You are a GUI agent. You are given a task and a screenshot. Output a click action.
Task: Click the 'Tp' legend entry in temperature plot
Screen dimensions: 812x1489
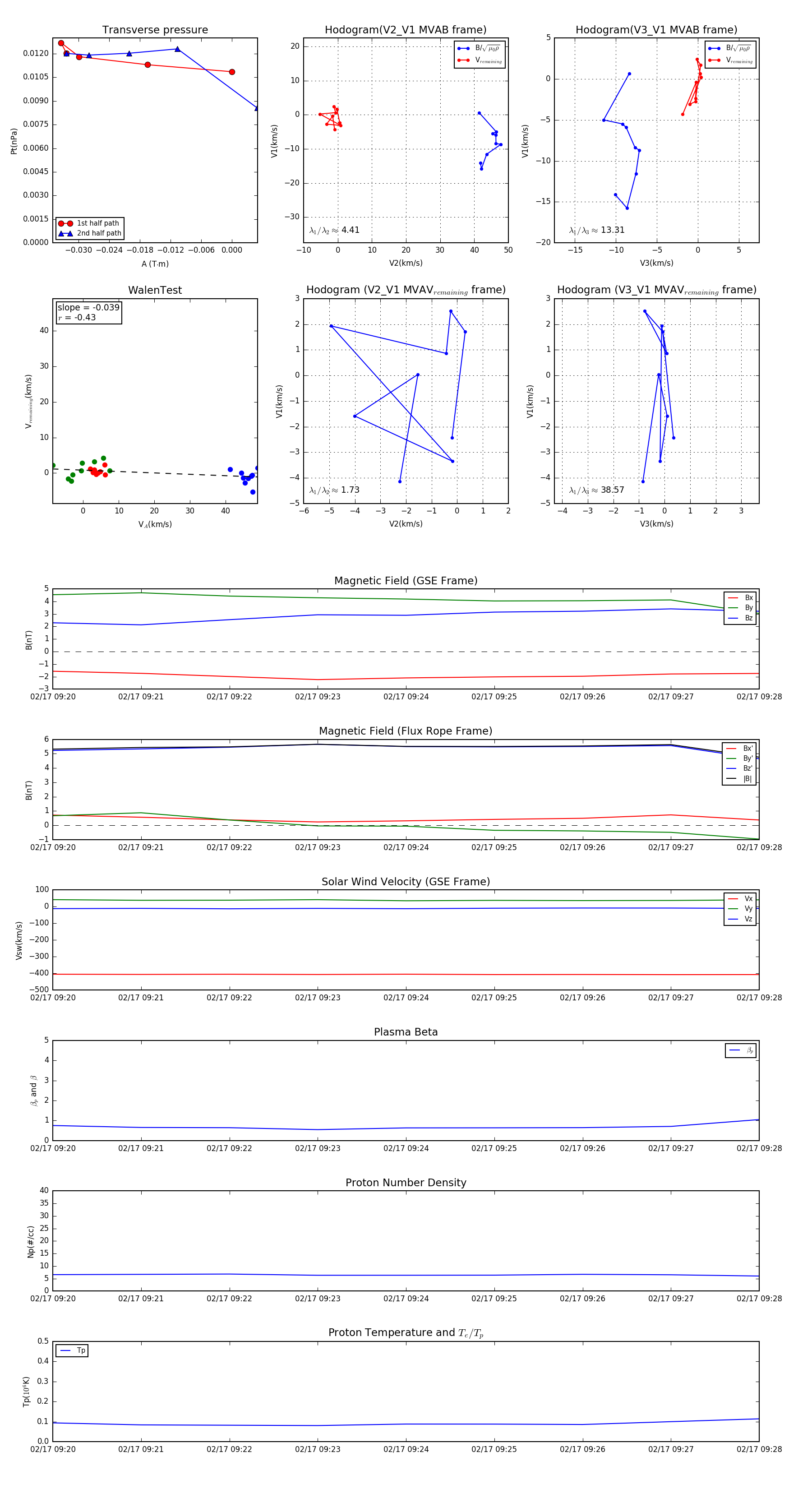coord(72,1351)
